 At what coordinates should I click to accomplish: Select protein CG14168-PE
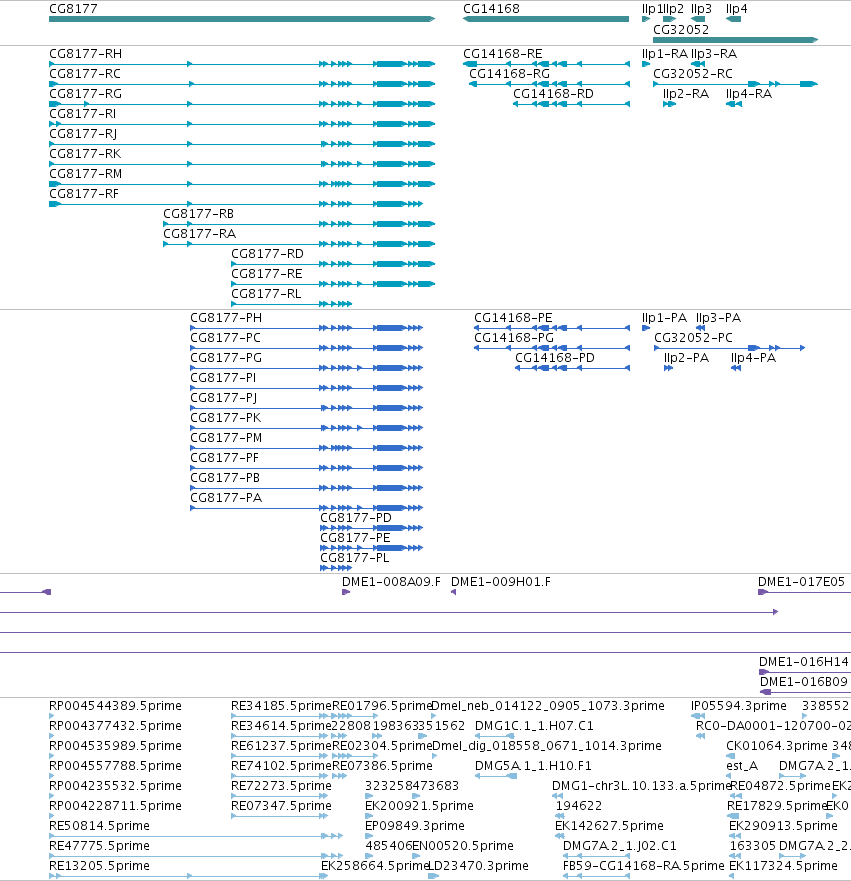552,328
